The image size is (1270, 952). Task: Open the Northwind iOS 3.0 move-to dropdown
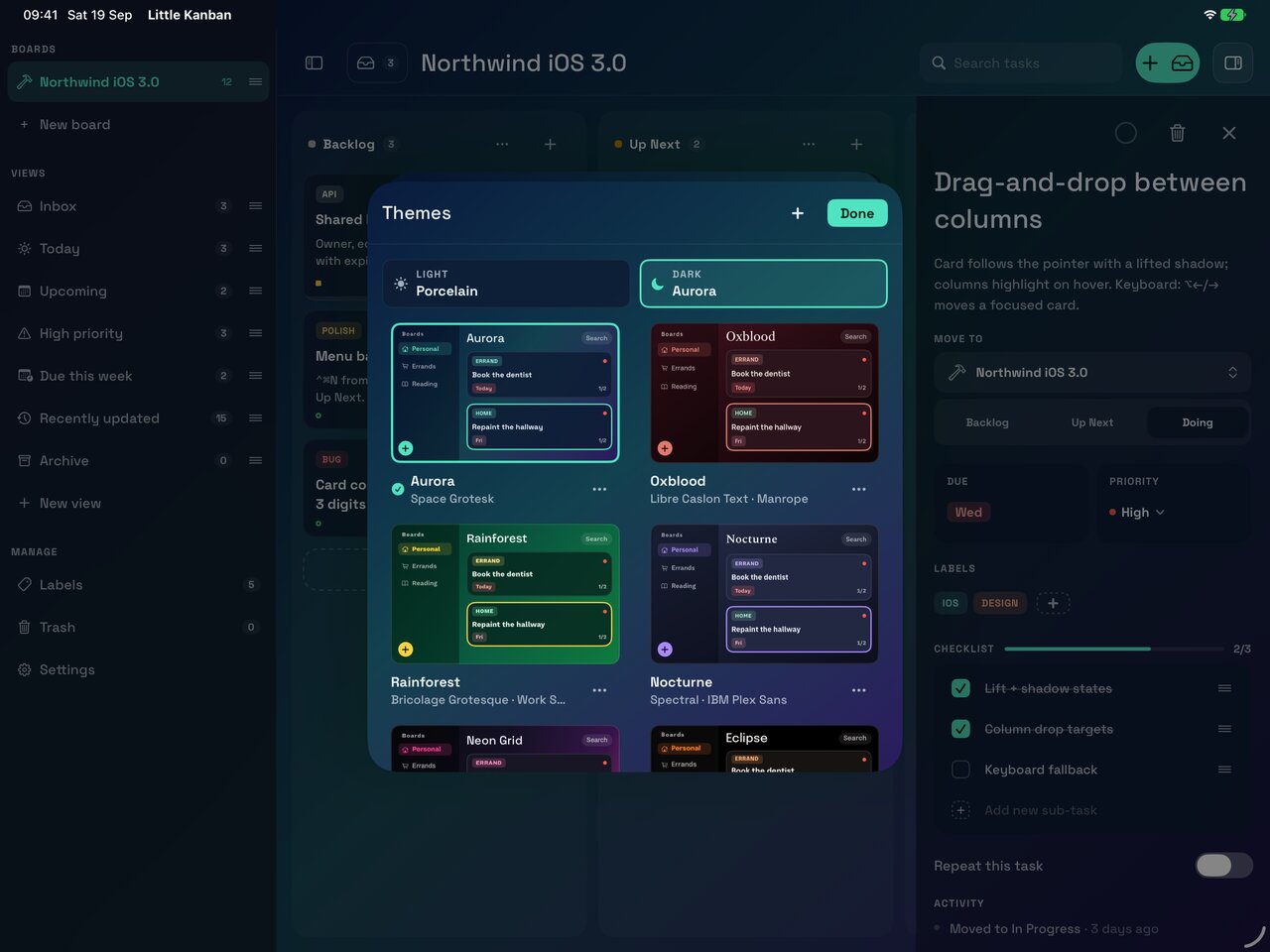coord(1092,372)
